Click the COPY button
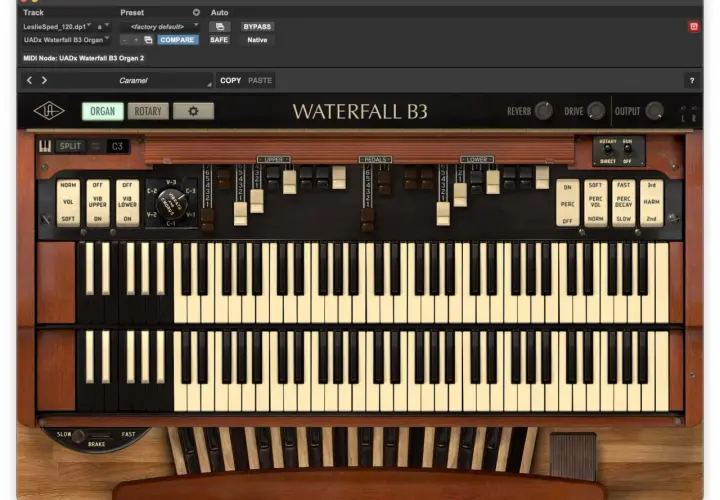Image resolution: width=720 pixels, height=500 pixels. 231,80
